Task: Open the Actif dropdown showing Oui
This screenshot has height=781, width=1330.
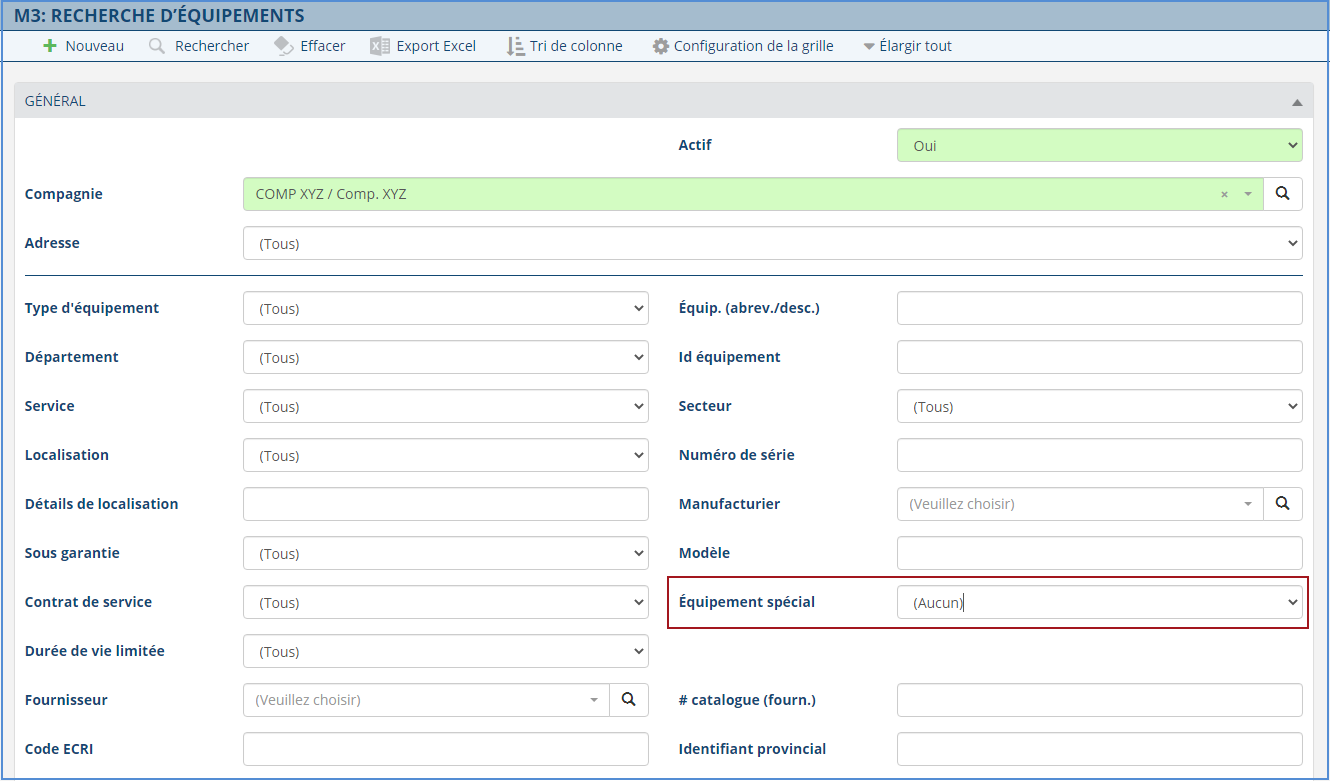Action: coord(1100,145)
